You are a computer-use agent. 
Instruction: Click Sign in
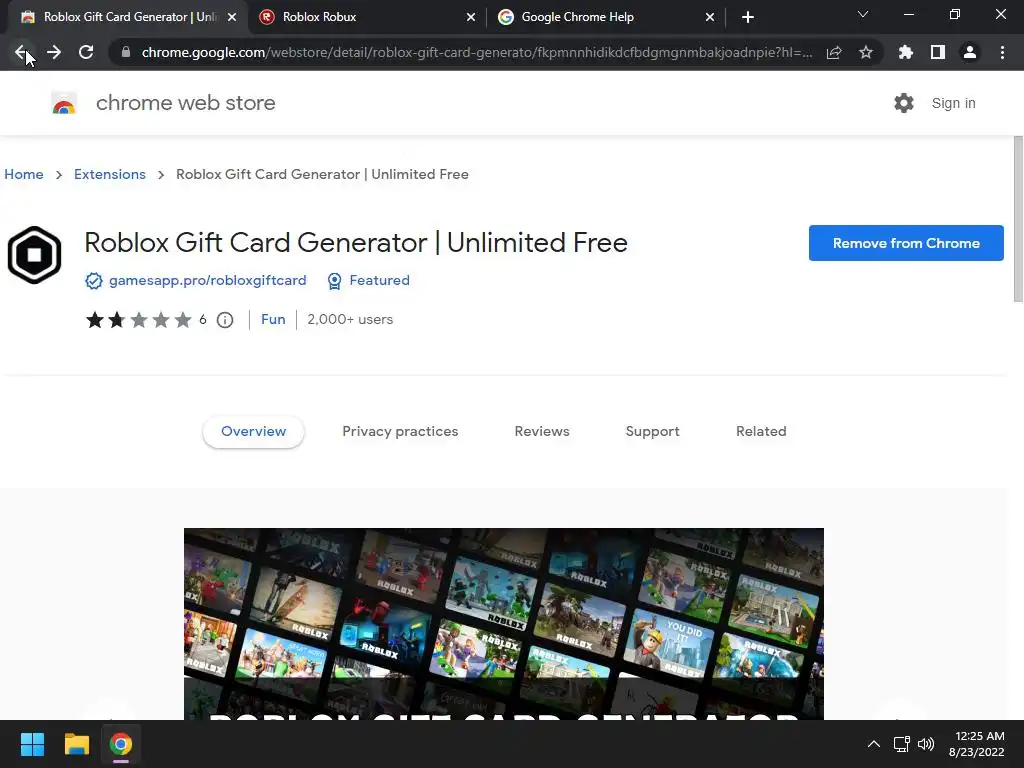953,103
